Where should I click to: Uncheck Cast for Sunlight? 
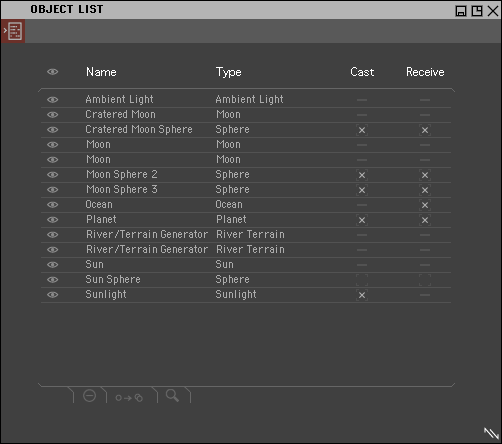click(x=362, y=295)
